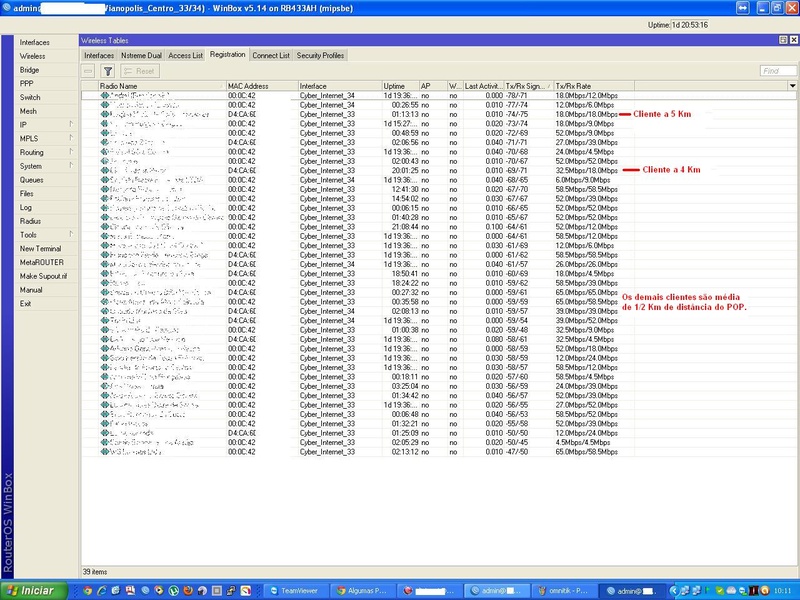
Task: Open the Access List tab
Action: click(185, 55)
